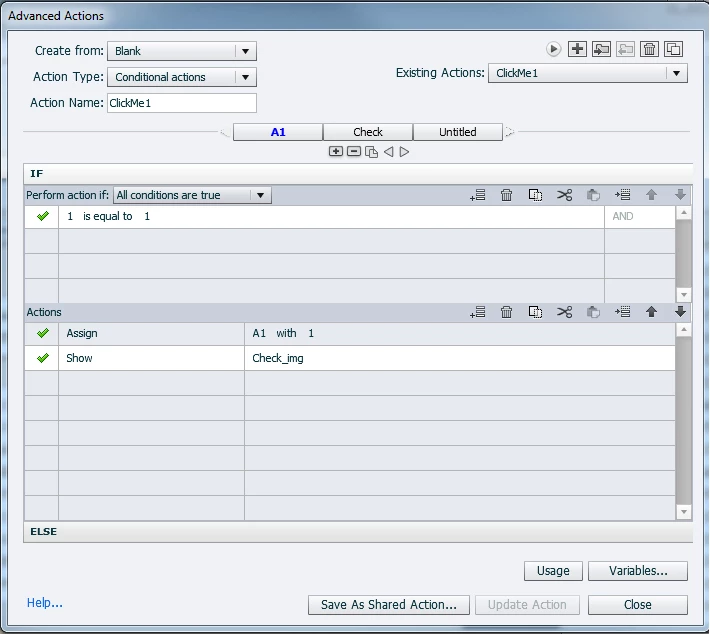Duplicate the action with top-right copy icon
The width and height of the screenshot is (710, 634).
(x=673, y=49)
